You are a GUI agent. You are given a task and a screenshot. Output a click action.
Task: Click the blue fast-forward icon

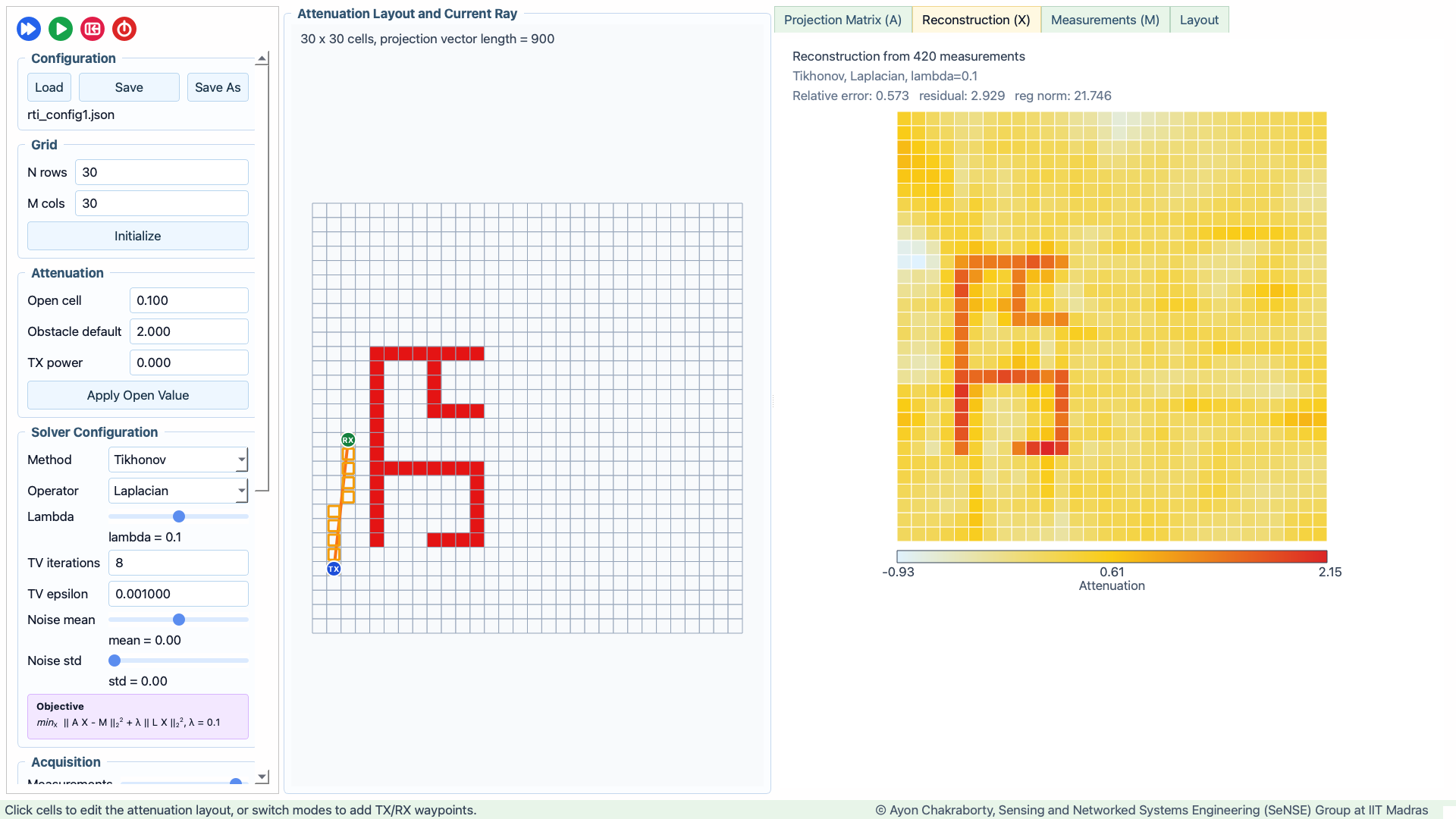tap(29, 29)
